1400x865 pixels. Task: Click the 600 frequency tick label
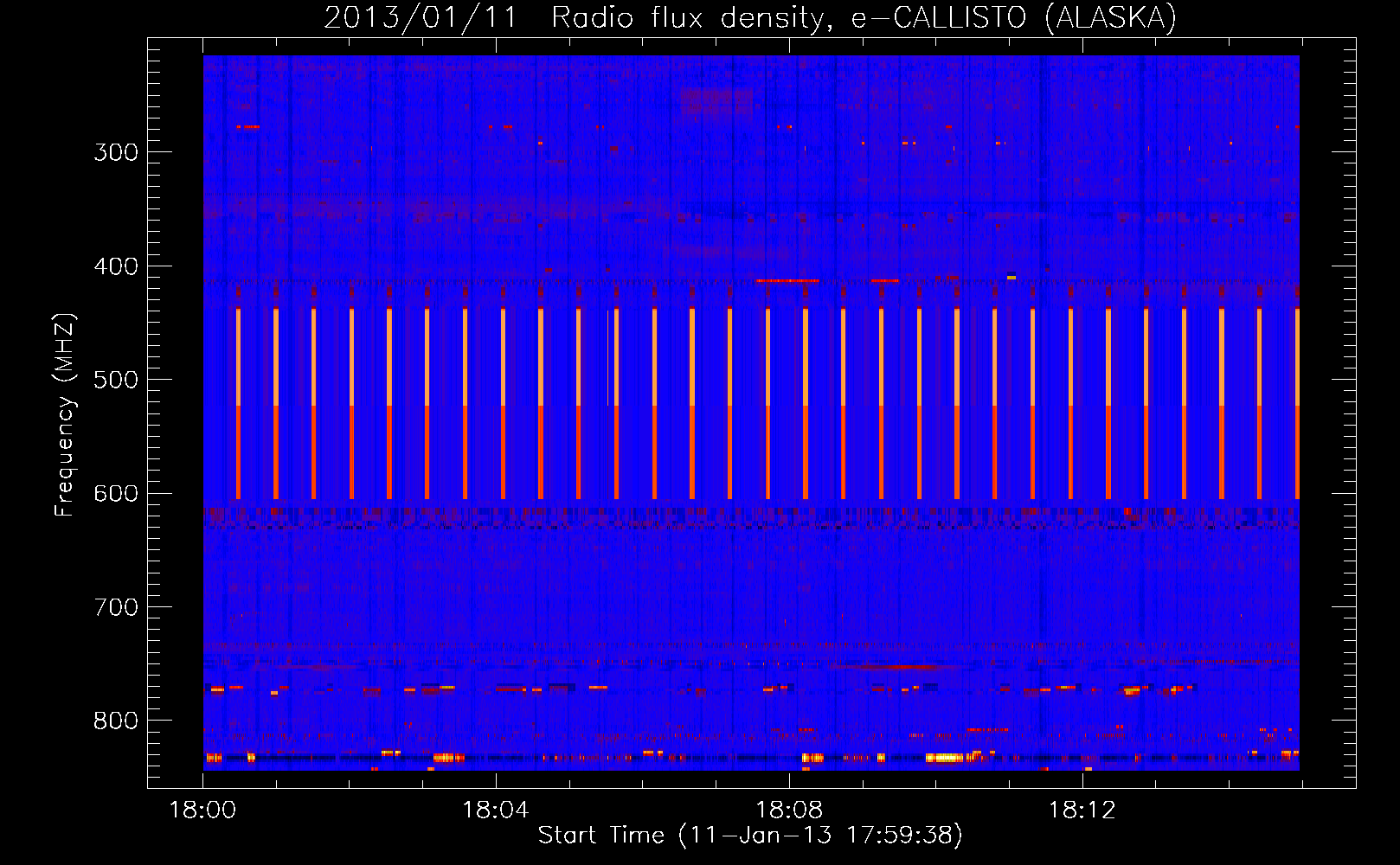pyautogui.click(x=116, y=494)
